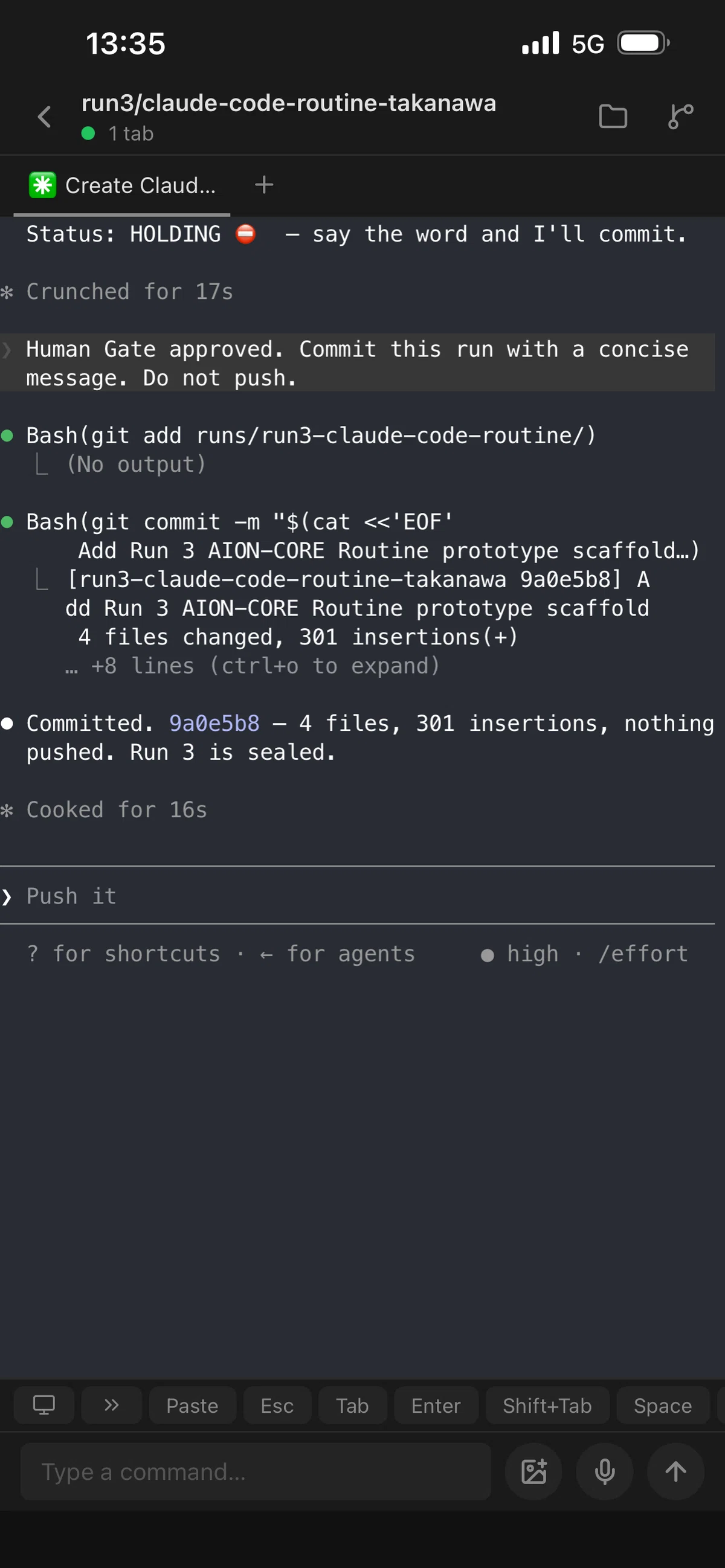Tap the monitor display icon in key bar

(x=44, y=1406)
